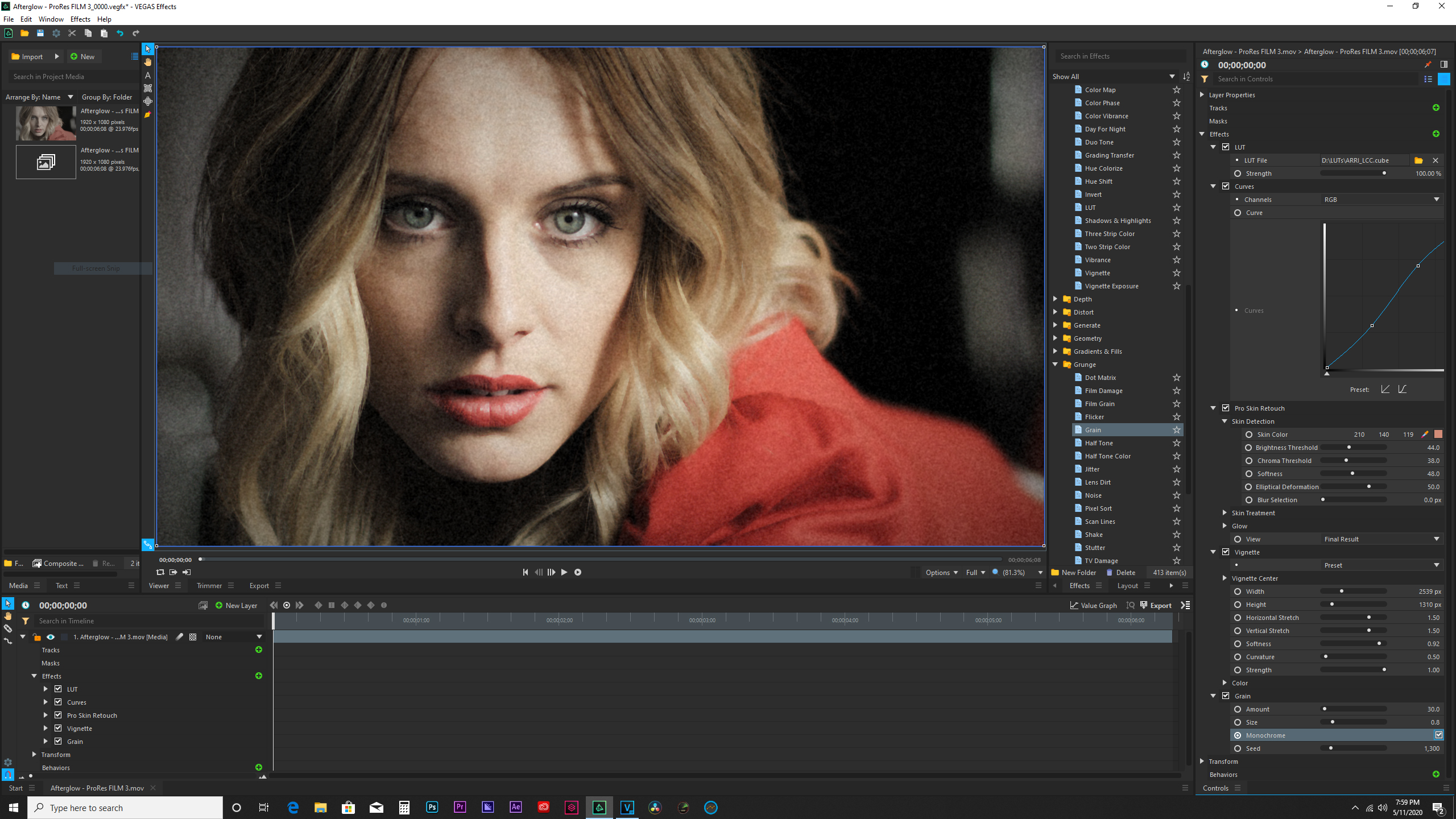Screen dimensions: 1456x819
Task: Open the View Final Result dropdown
Action: pos(1381,539)
